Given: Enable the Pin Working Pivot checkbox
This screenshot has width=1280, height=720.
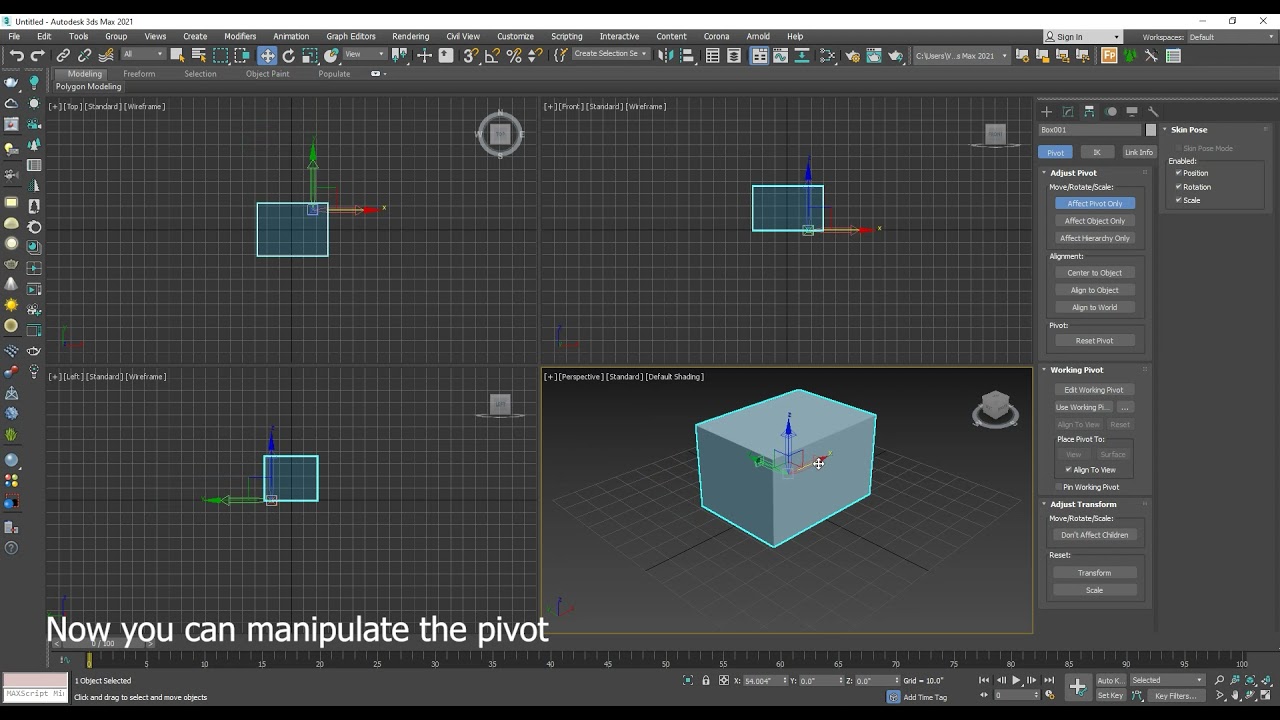Looking at the screenshot, I should (1059, 487).
